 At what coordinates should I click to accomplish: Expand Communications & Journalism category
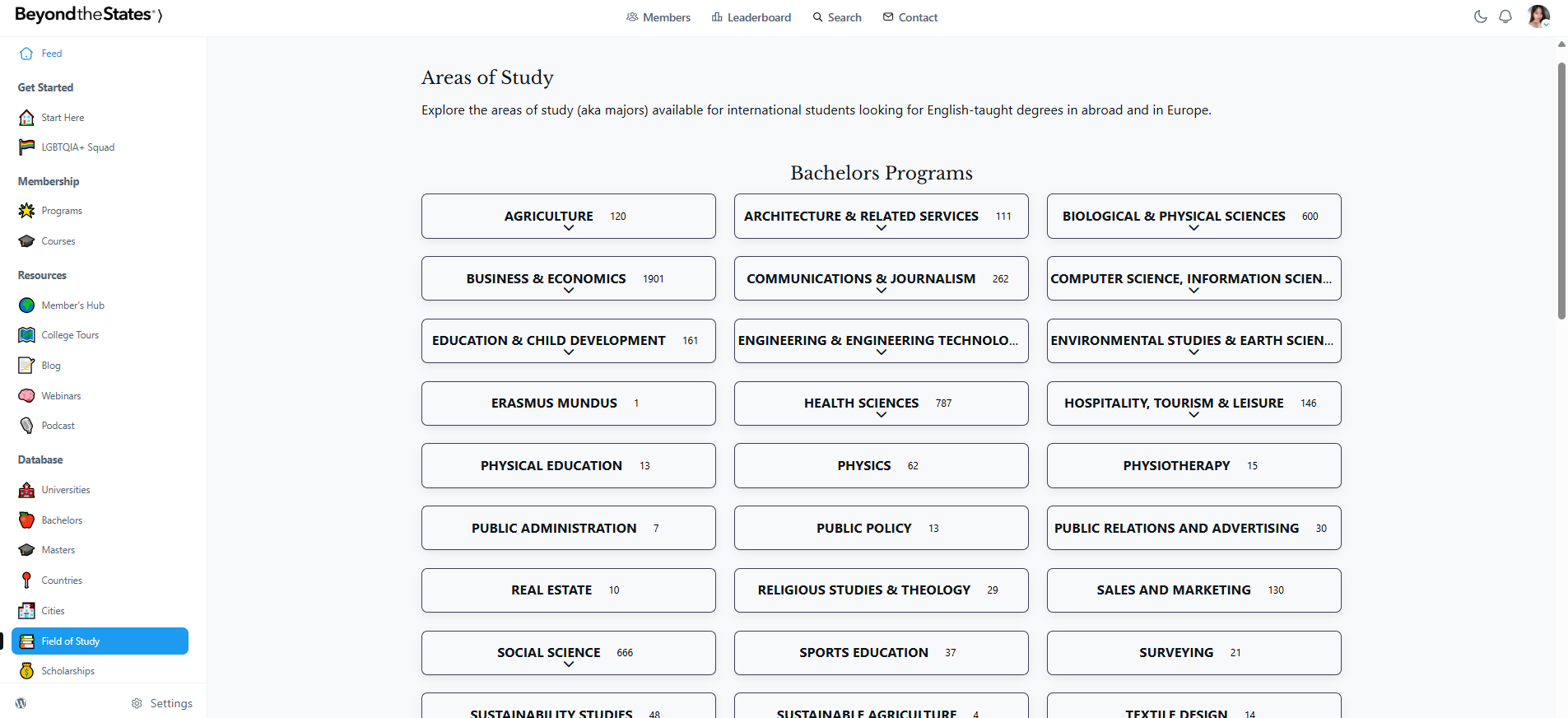[882, 278]
